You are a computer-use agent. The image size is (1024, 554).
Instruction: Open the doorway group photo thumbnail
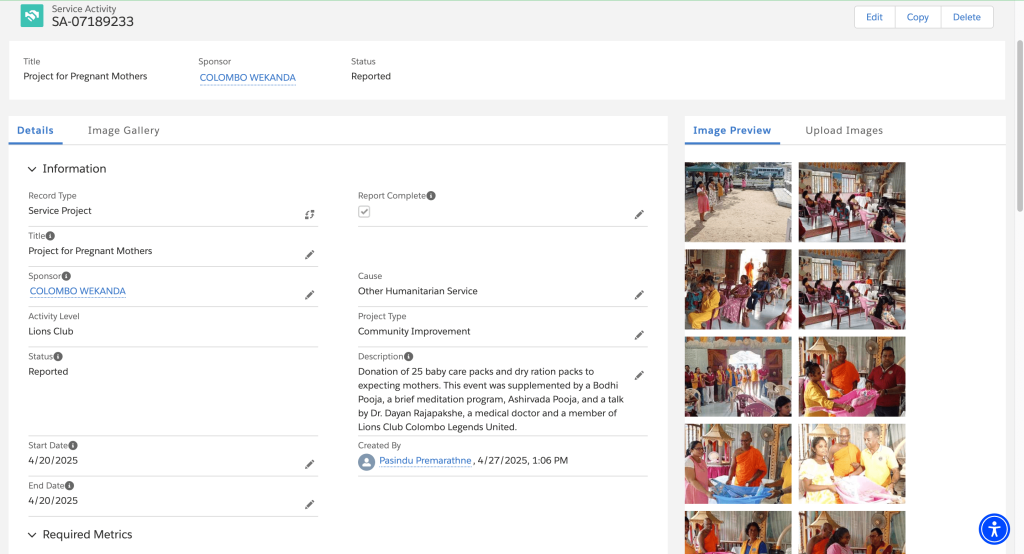(738, 377)
